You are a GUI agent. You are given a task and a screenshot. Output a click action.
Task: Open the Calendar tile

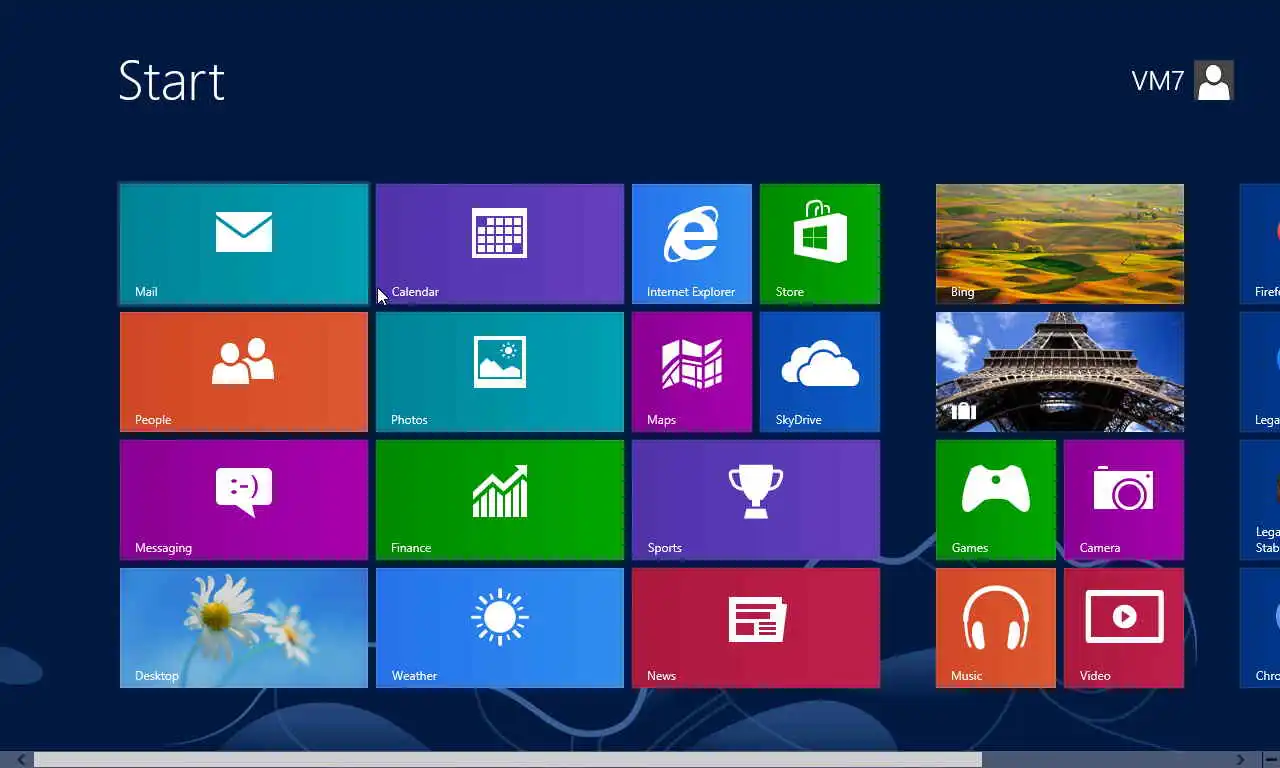pos(500,244)
